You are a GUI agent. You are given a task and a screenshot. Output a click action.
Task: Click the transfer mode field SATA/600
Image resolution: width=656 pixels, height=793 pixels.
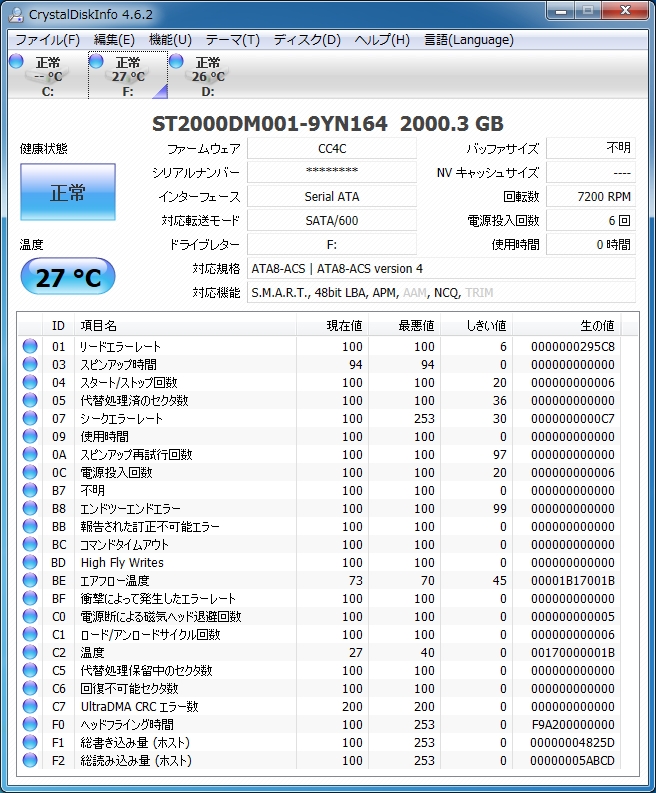click(x=332, y=220)
